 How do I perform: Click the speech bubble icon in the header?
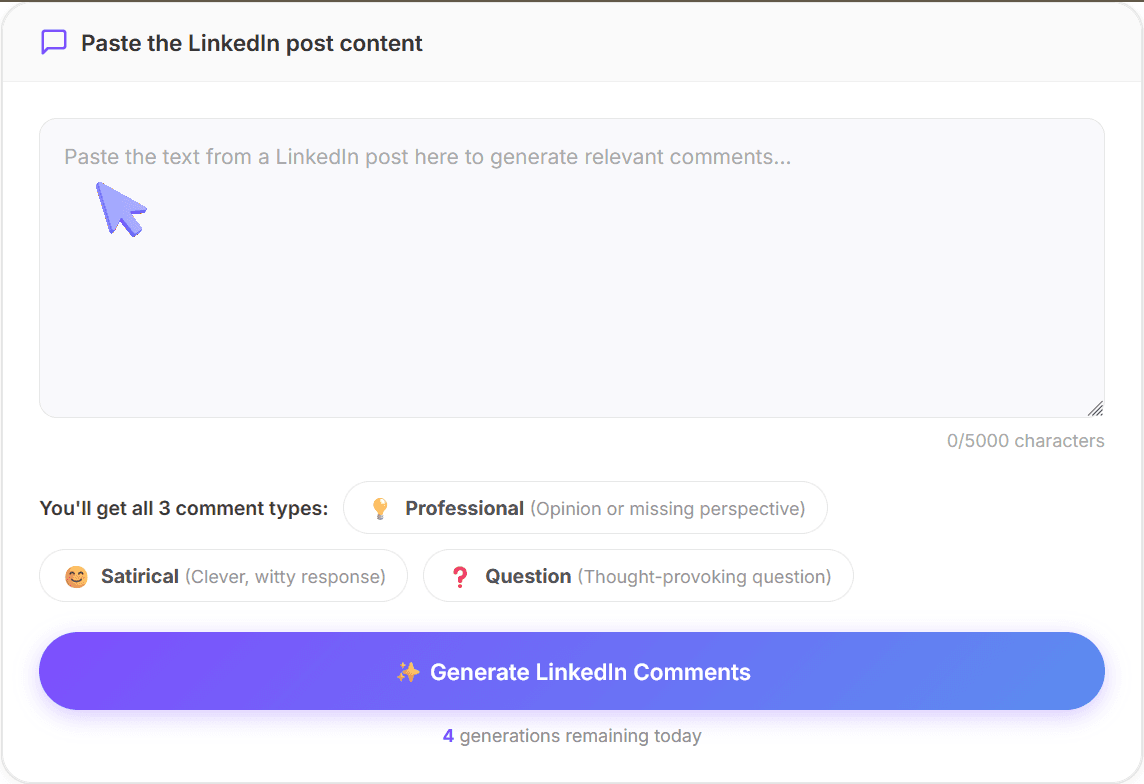click(53, 42)
